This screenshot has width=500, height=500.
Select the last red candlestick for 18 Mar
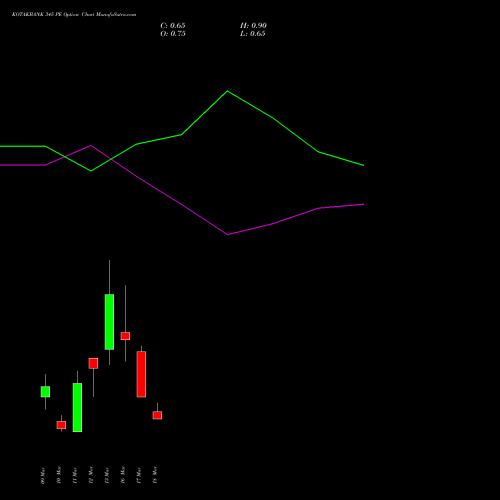click(157, 415)
